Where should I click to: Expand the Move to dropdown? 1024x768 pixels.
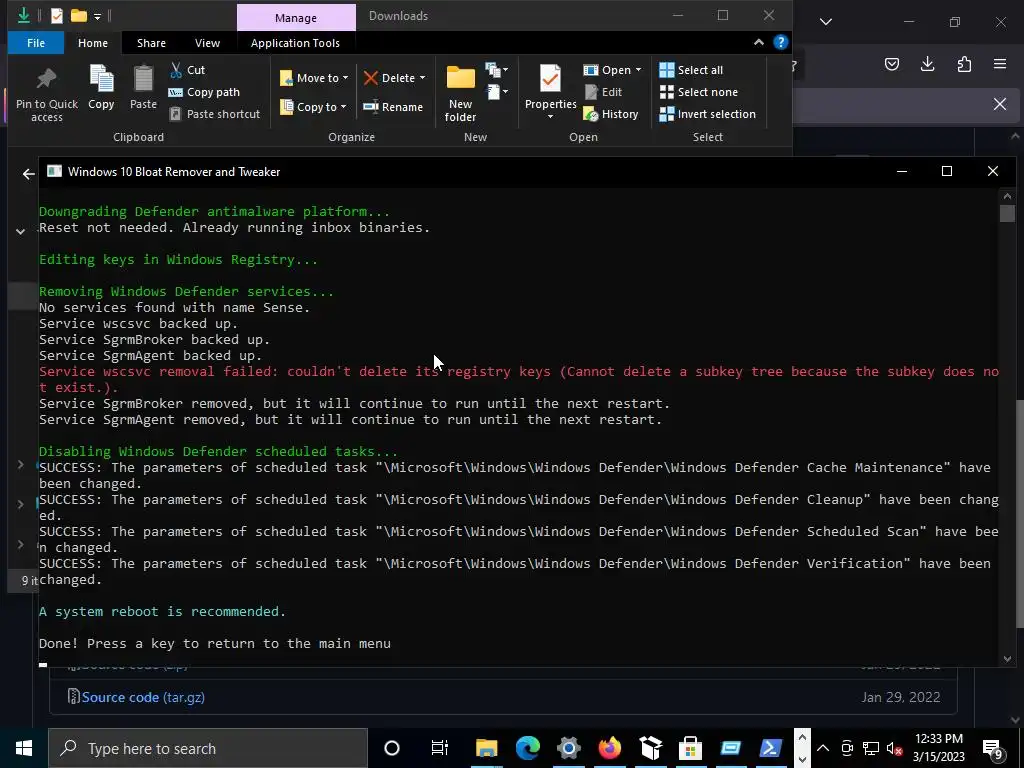(x=345, y=78)
